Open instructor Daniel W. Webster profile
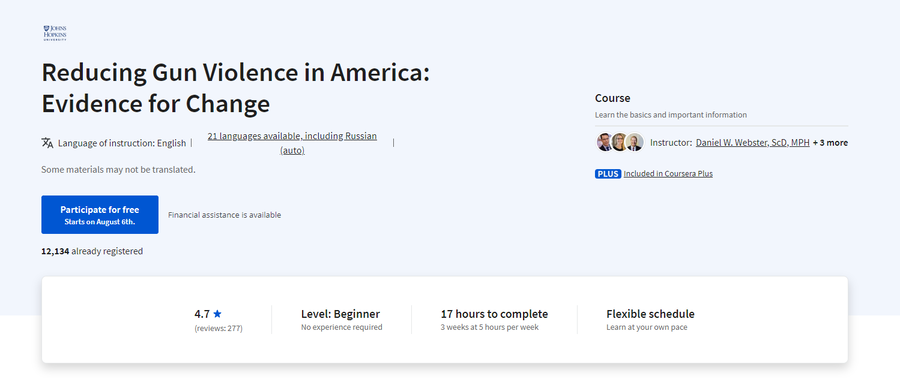900x382 pixels. 752,143
